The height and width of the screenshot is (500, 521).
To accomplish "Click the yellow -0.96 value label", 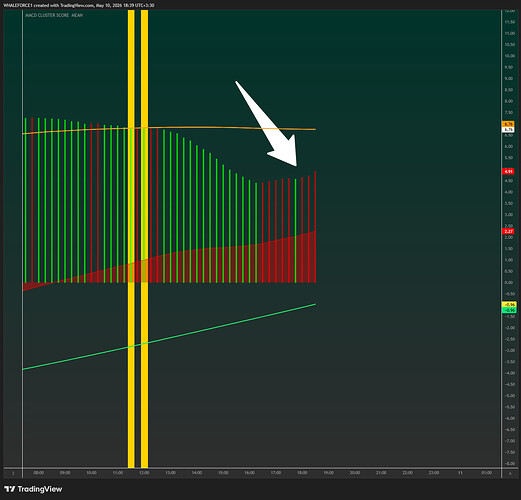I will pyautogui.click(x=509, y=305).
